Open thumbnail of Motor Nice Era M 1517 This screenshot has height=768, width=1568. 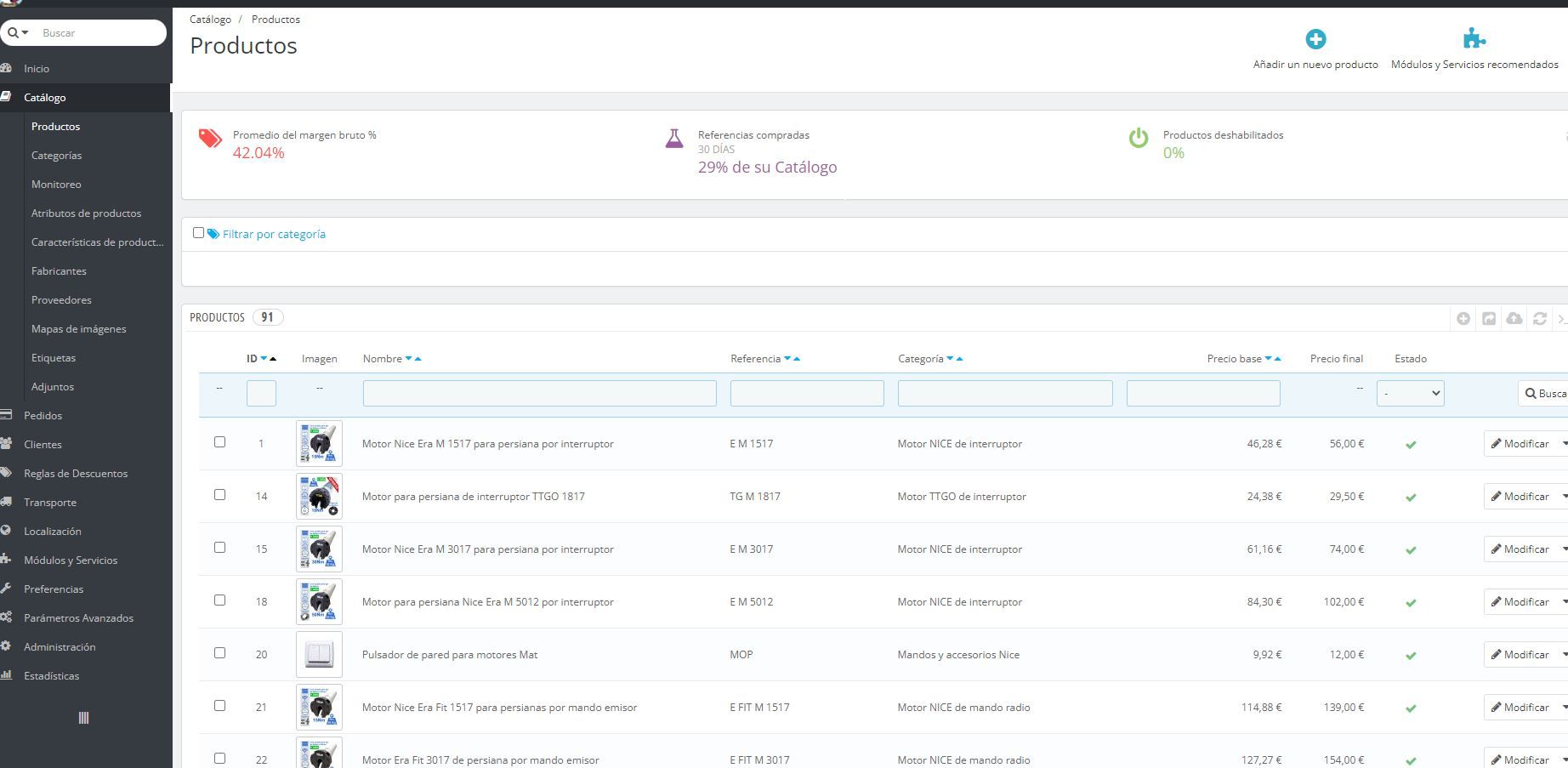pos(319,443)
